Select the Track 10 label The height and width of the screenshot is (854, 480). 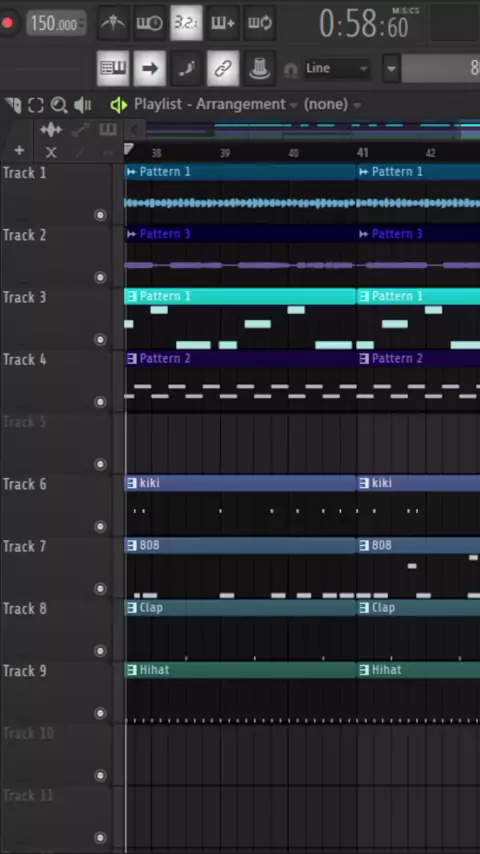28,733
